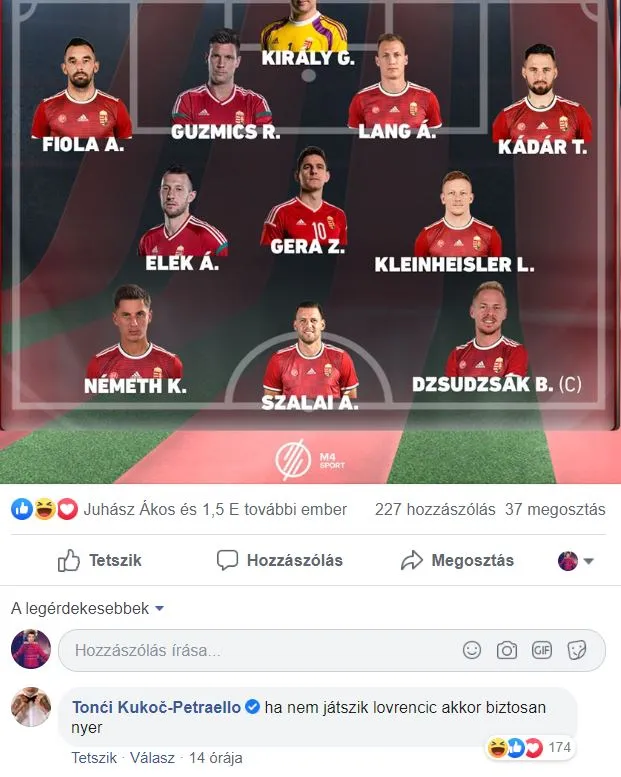Click the verified badge next to Tonći Kukoč-Petraello

[252, 707]
